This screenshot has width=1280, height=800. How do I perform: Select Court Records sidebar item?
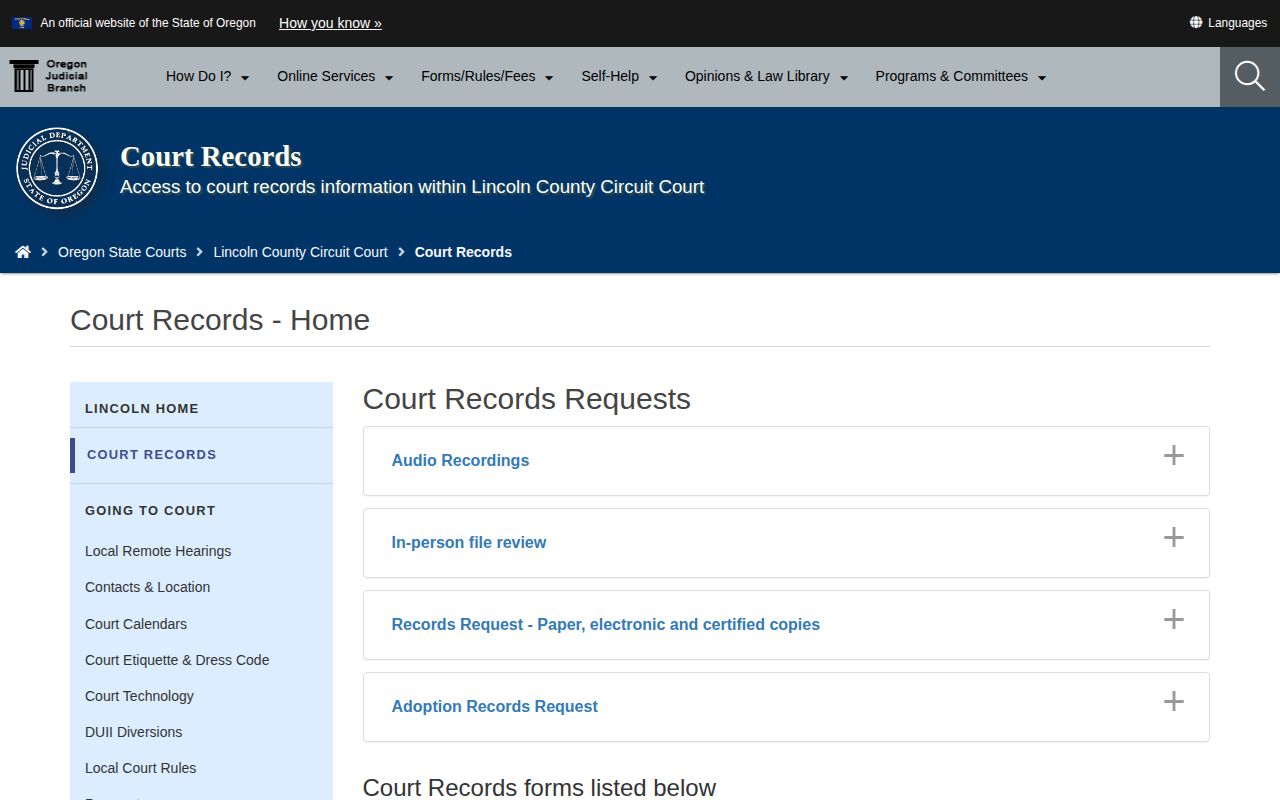pyautogui.click(x=152, y=454)
